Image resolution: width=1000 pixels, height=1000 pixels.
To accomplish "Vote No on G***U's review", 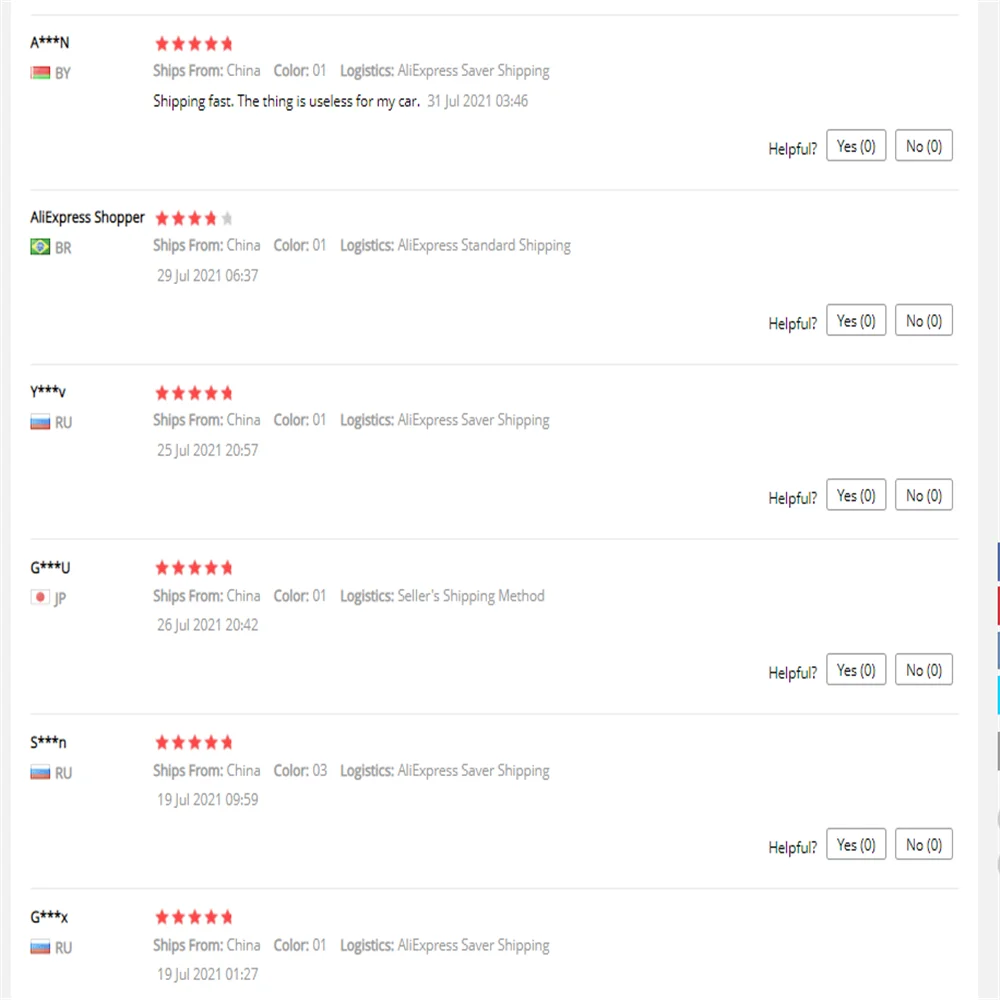I will pos(923,670).
